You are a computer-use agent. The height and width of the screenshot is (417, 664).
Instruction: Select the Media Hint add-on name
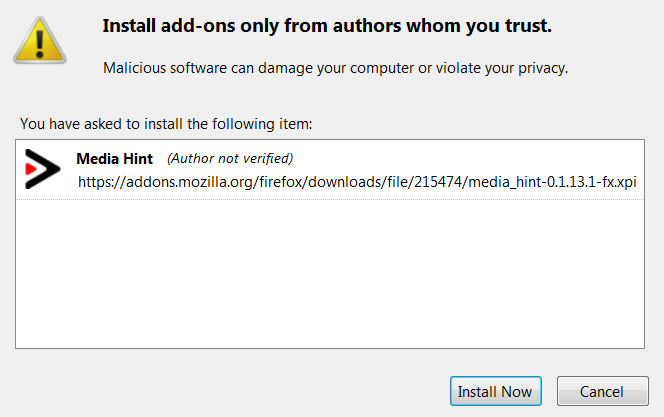click(x=114, y=159)
